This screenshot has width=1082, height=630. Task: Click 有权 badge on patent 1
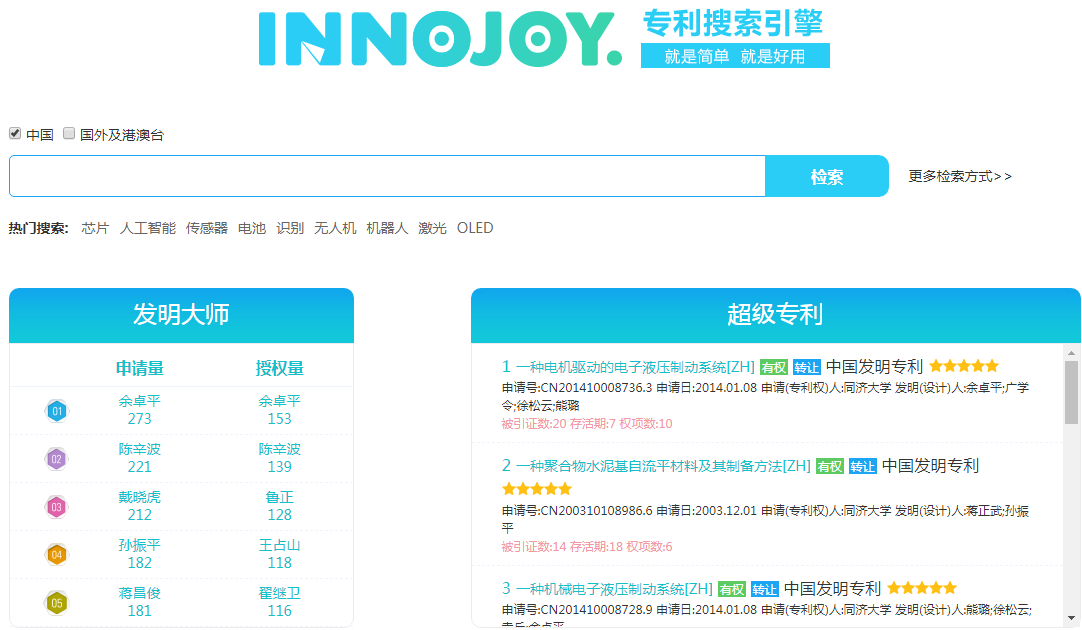(x=774, y=368)
